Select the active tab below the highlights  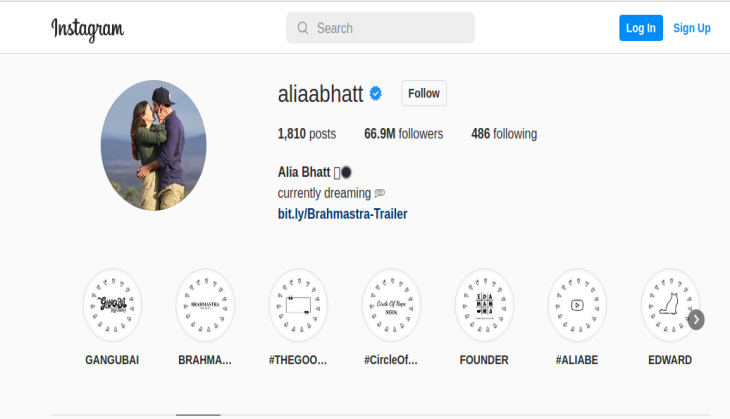198,414
